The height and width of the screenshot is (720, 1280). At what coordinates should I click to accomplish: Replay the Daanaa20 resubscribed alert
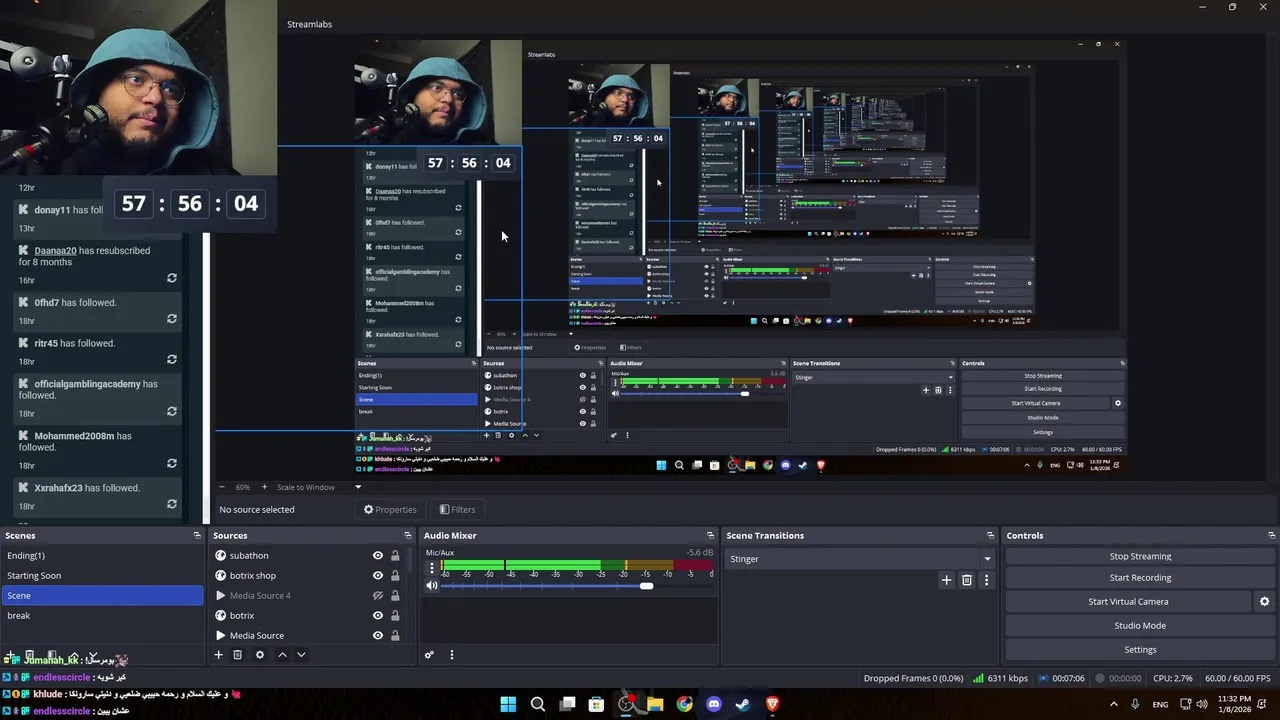click(172, 278)
